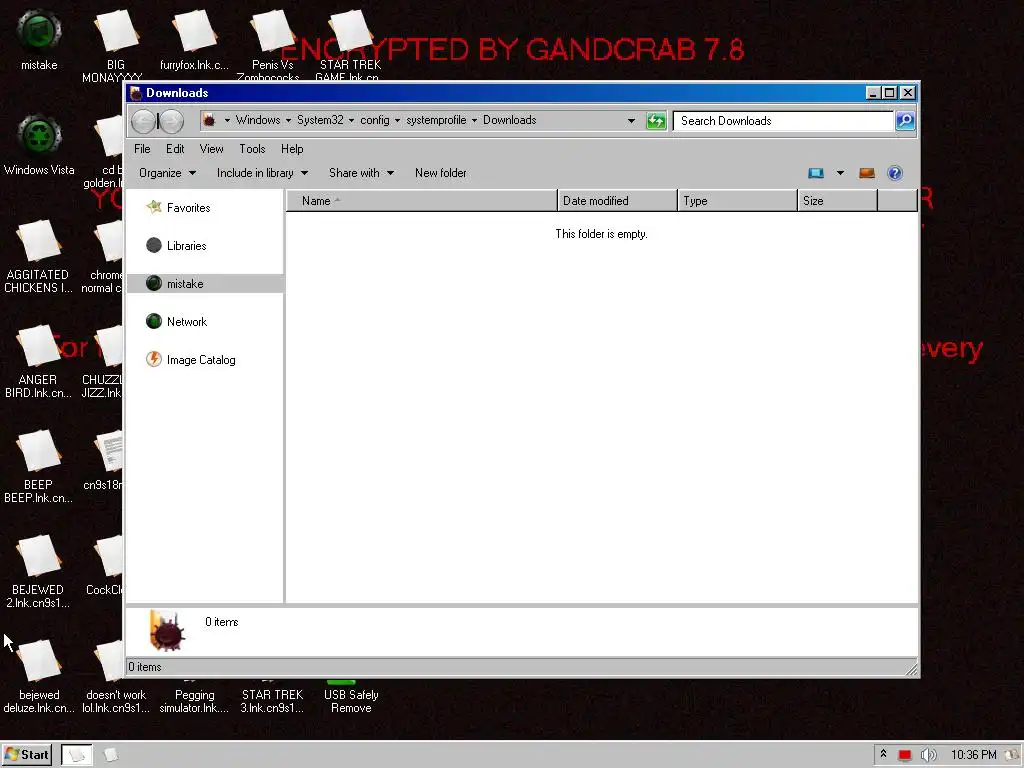This screenshot has width=1024, height=768.
Task: Select the Pegging simulator desktop file
Action: (x=194, y=697)
